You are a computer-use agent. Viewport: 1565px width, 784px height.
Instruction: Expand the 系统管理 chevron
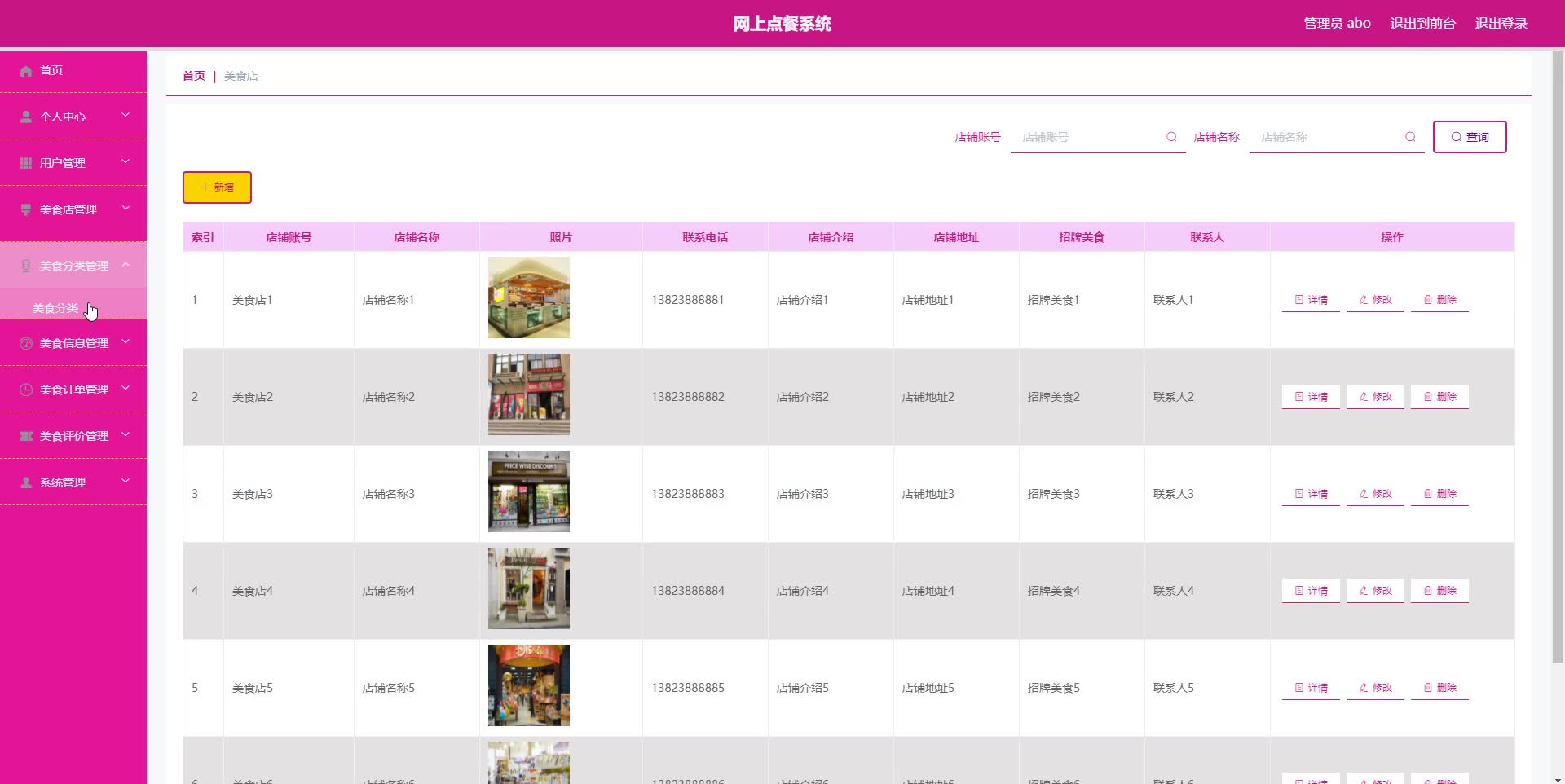pos(126,481)
